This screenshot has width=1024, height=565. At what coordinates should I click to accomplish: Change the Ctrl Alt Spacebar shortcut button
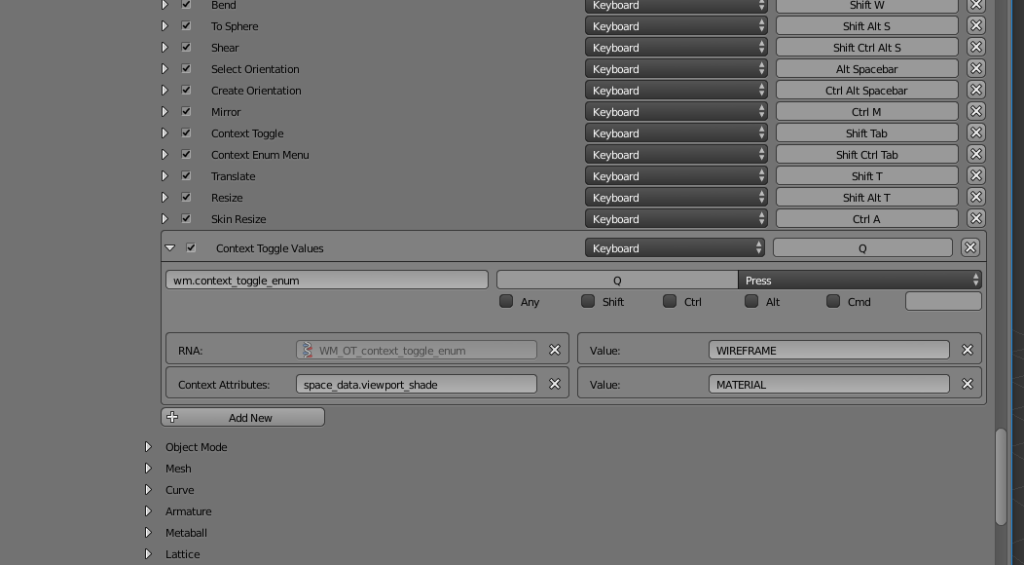pos(867,90)
